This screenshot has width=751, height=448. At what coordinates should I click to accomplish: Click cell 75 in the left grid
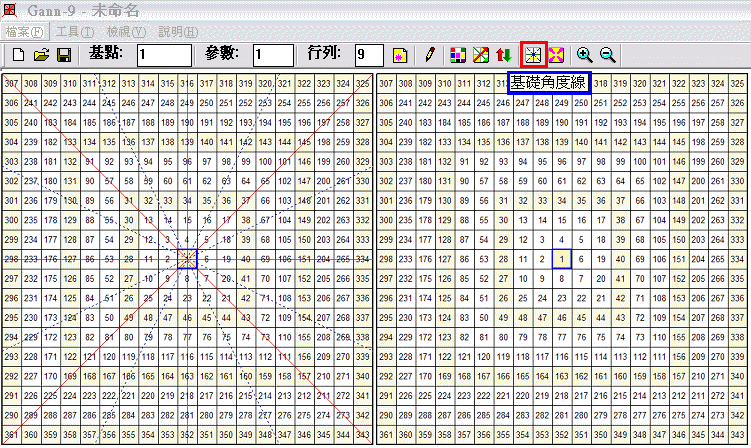pos(226,337)
